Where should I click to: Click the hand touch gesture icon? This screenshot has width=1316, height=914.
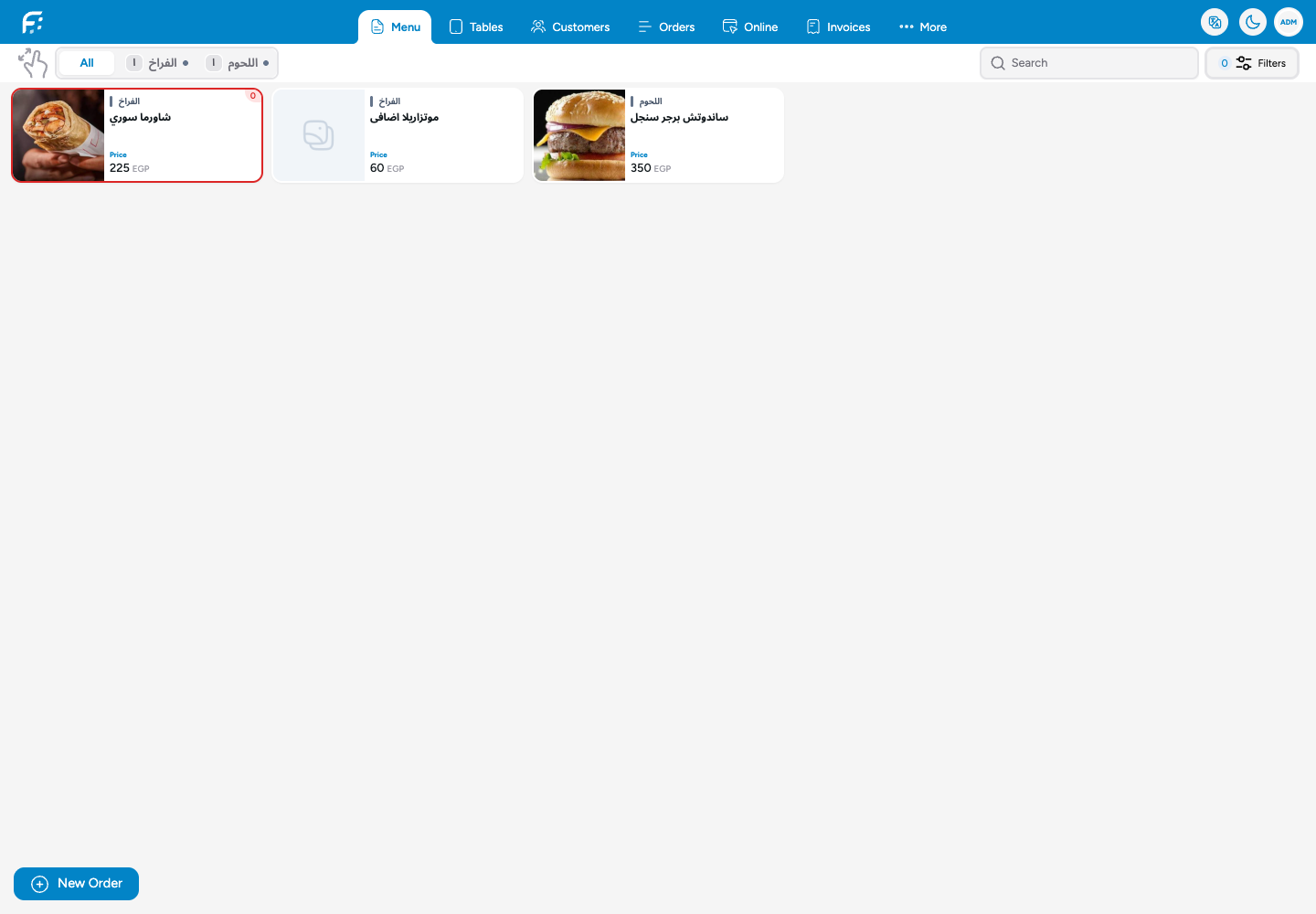pos(33,63)
